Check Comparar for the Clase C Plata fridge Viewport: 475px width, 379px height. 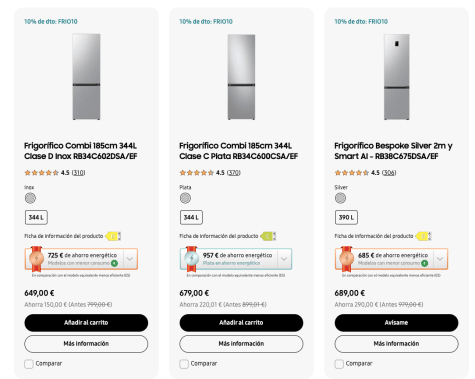click(x=184, y=364)
